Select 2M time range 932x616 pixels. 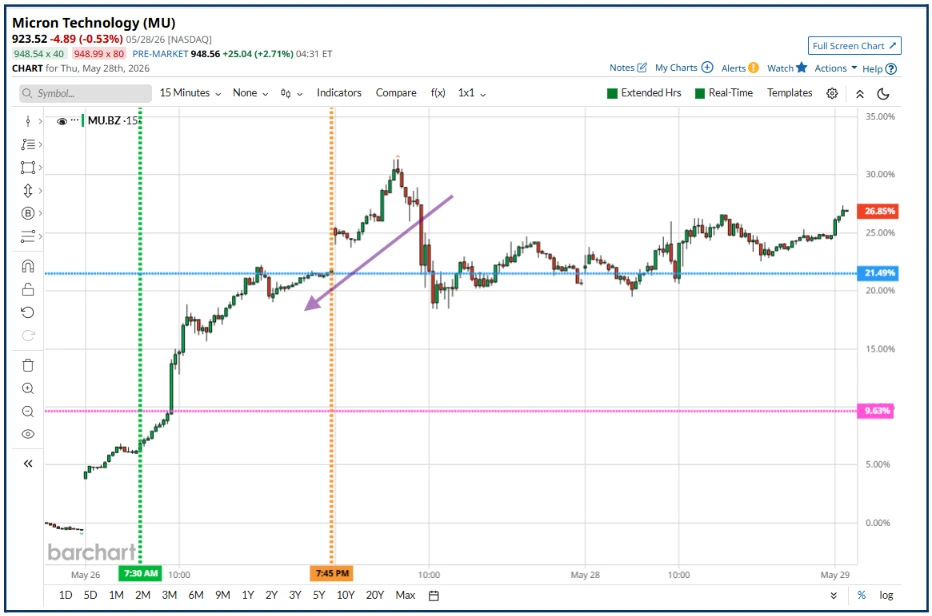pyautogui.click(x=143, y=595)
